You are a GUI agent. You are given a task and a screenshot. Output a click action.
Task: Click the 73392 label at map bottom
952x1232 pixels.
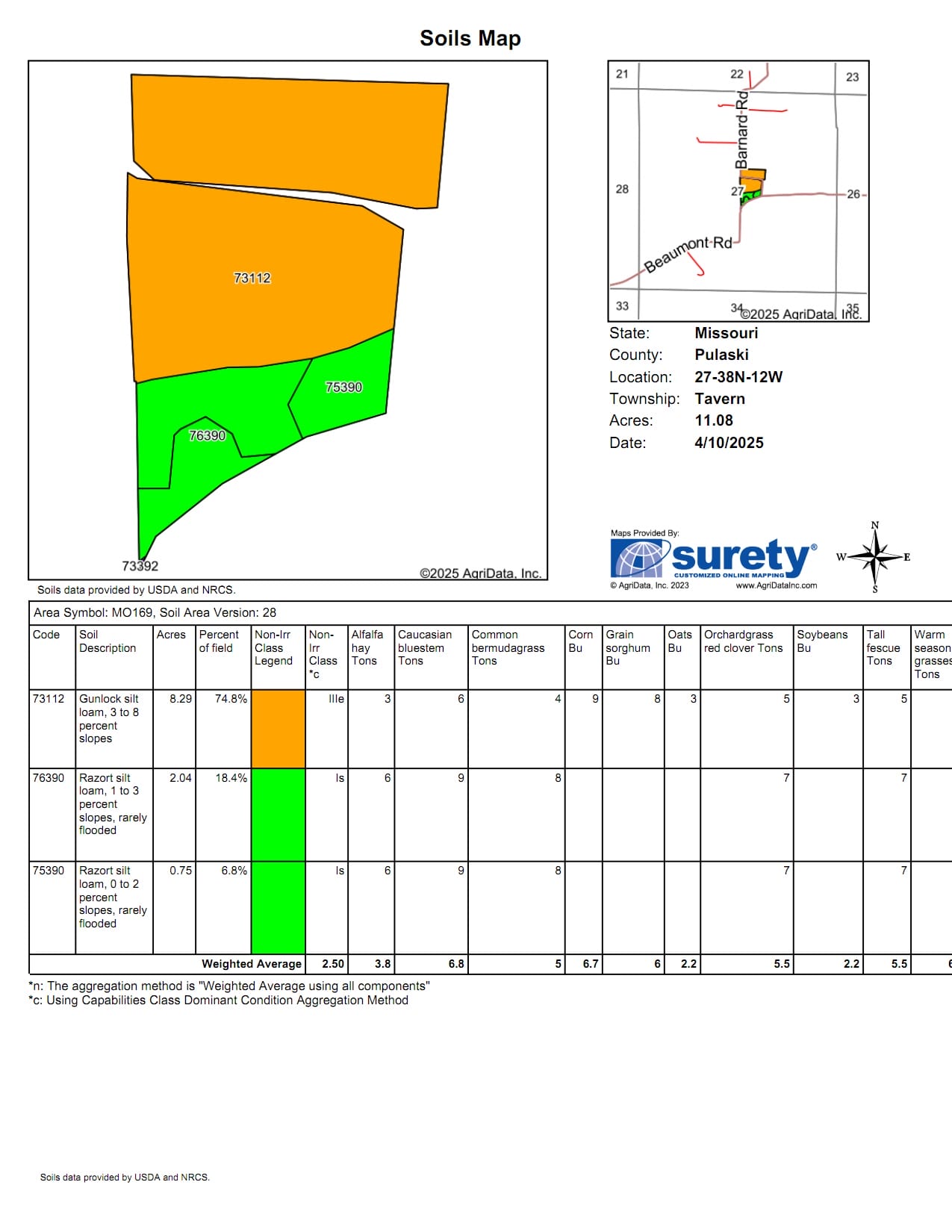coord(140,566)
